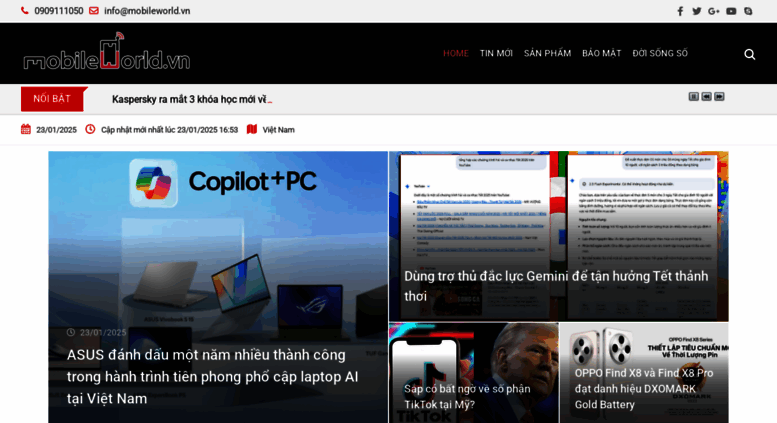Open the Facebook social icon
The height and width of the screenshot is (423, 777).
(680, 11)
